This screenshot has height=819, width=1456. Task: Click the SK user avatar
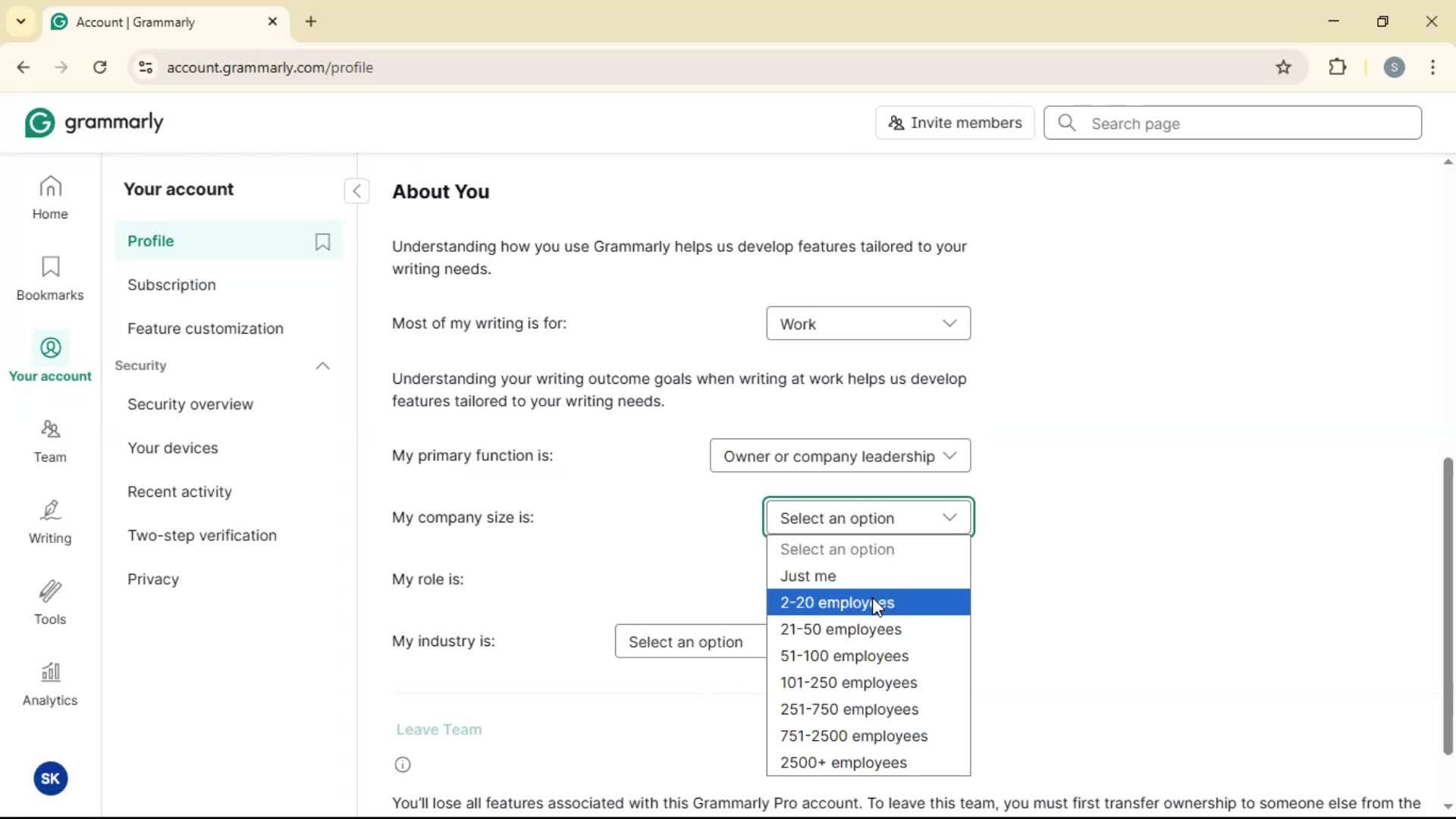[x=50, y=778]
